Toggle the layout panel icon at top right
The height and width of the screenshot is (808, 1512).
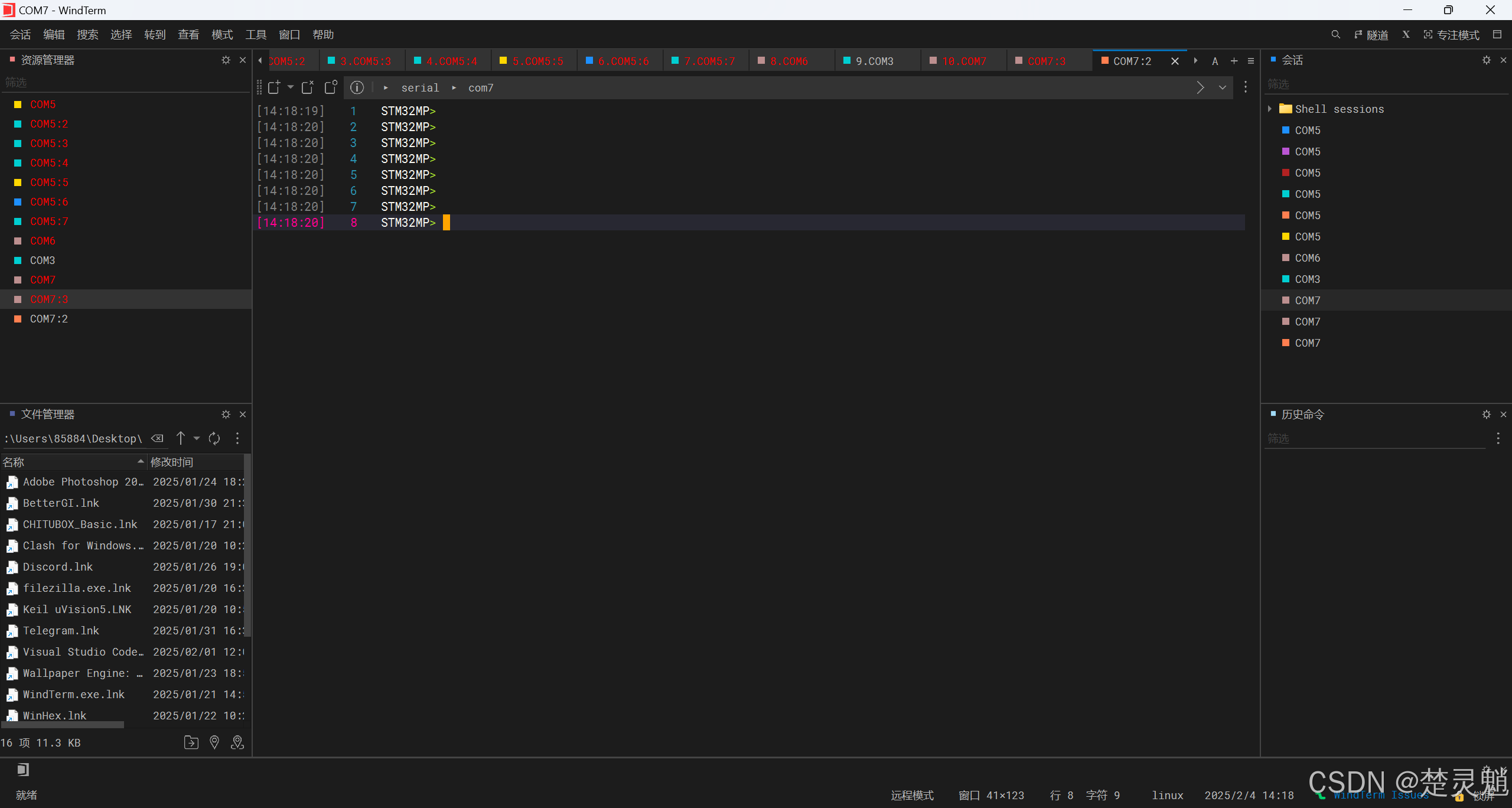pyautogui.click(x=1497, y=35)
